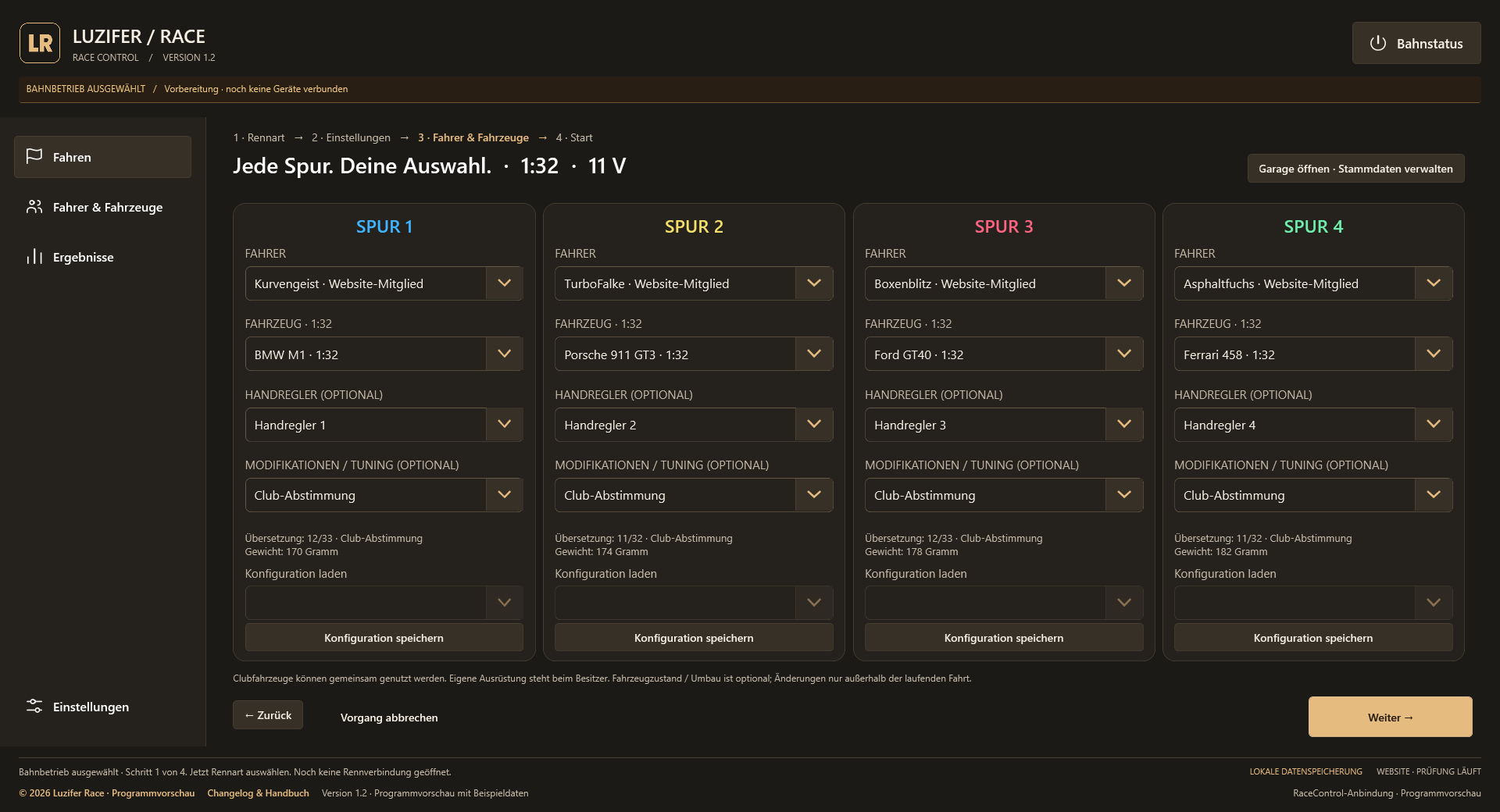Viewport: 1500px width, 812px height.
Task: Click Vorgang abbrechen
Action: [389, 718]
